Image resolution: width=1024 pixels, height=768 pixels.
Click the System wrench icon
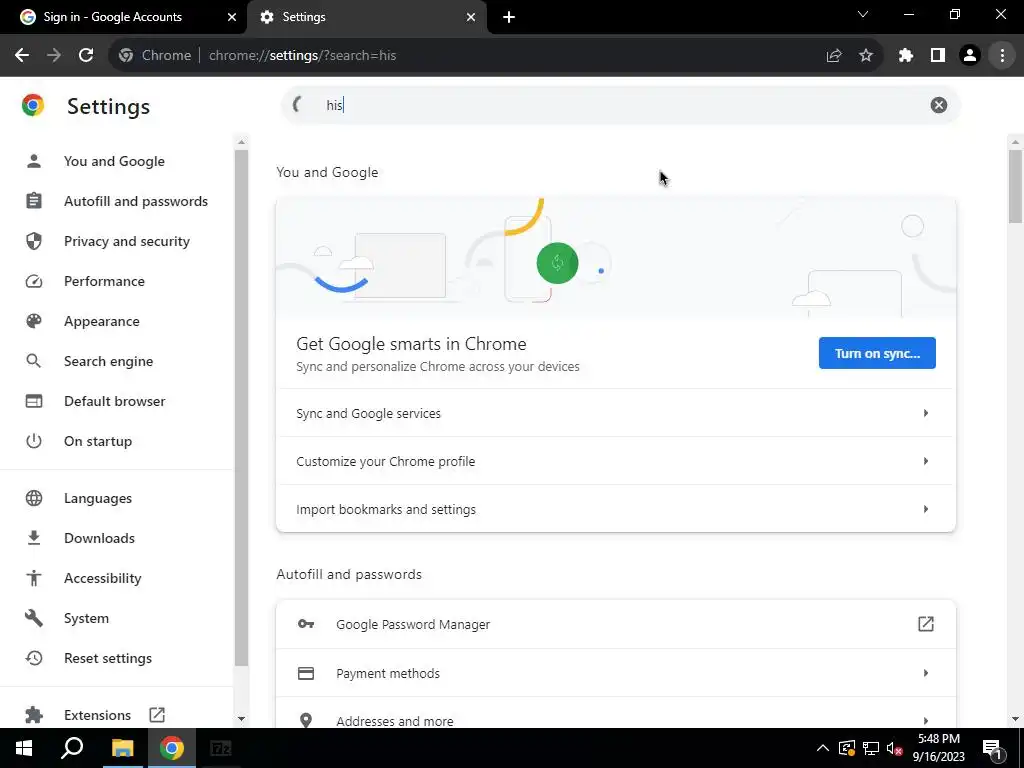click(x=34, y=618)
